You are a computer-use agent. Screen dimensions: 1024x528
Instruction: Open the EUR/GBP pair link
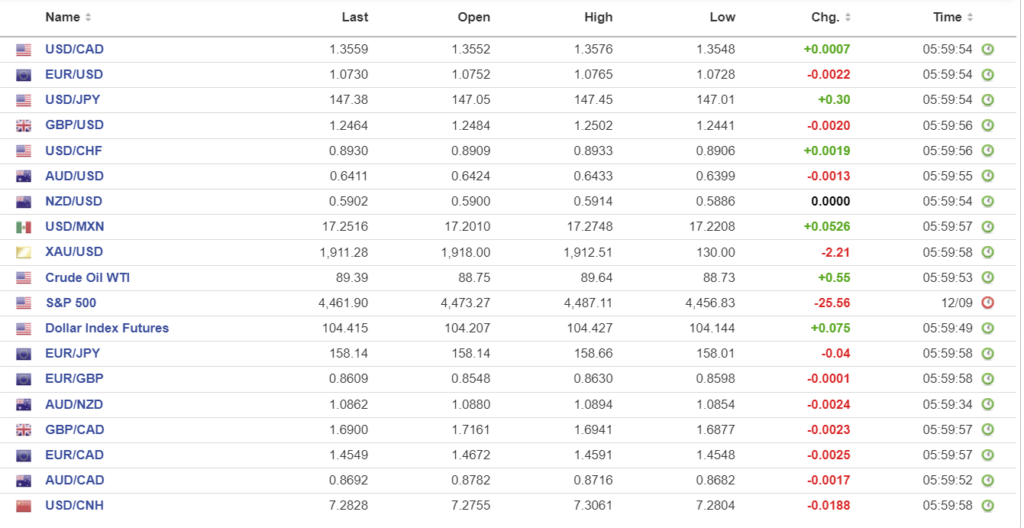click(74, 379)
